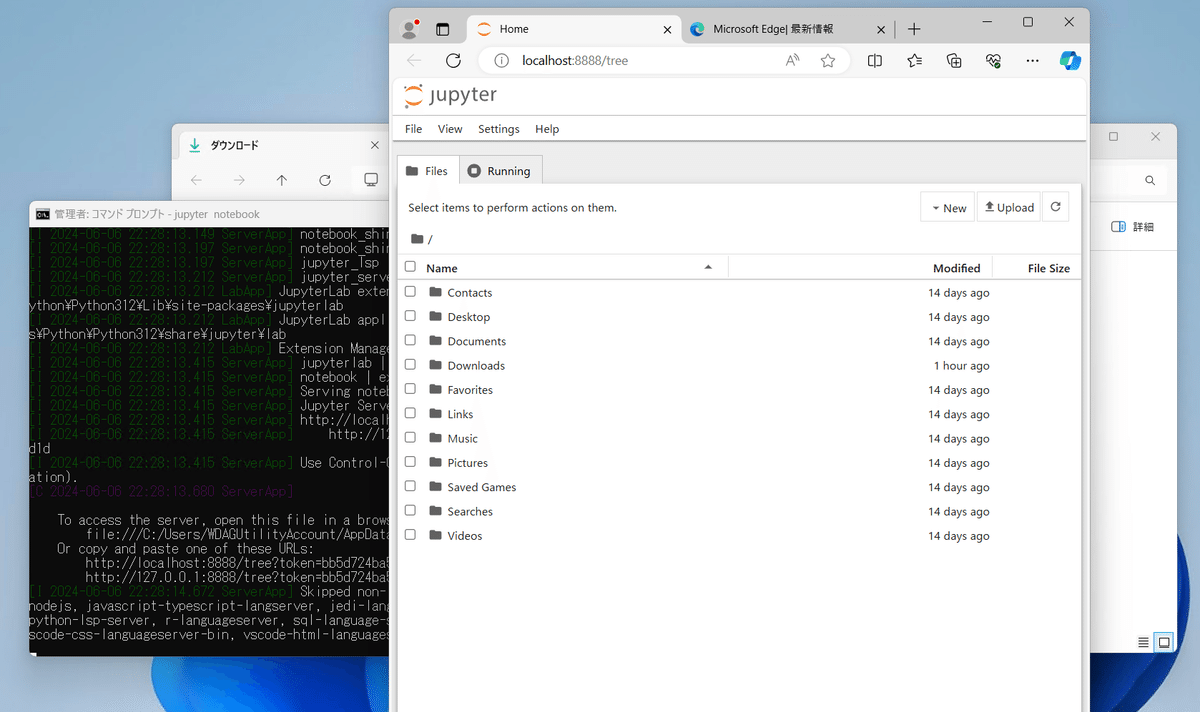Go up a folder in Explorer window
This screenshot has width=1200, height=712.
282,180
